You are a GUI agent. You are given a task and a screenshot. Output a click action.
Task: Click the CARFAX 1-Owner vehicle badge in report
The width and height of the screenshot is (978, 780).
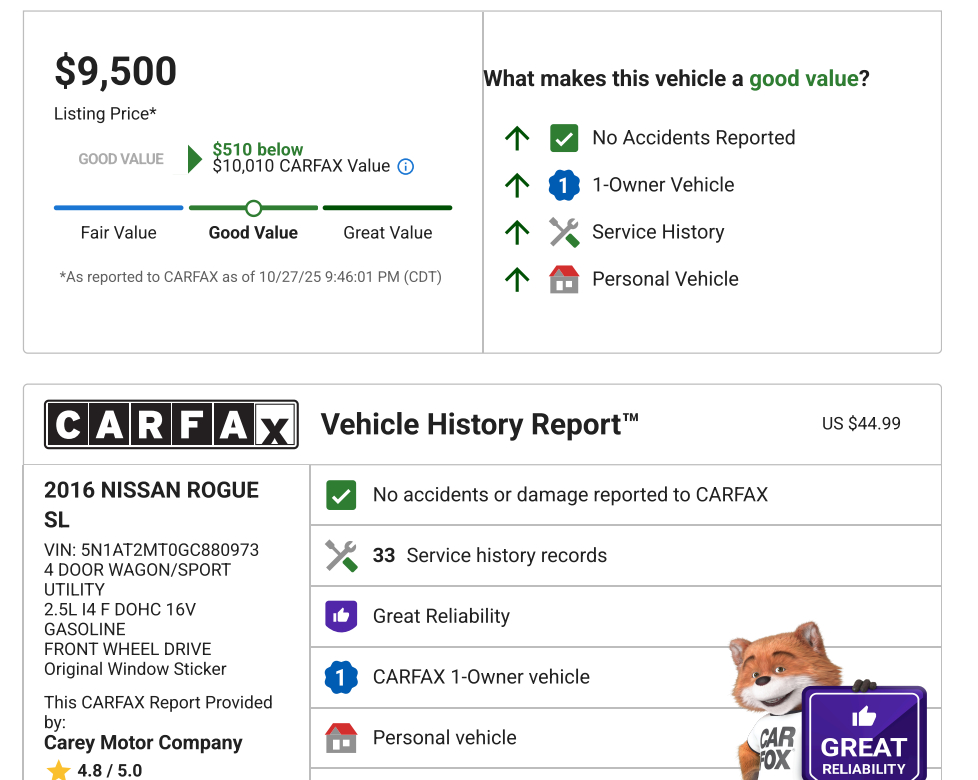pos(341,677)
